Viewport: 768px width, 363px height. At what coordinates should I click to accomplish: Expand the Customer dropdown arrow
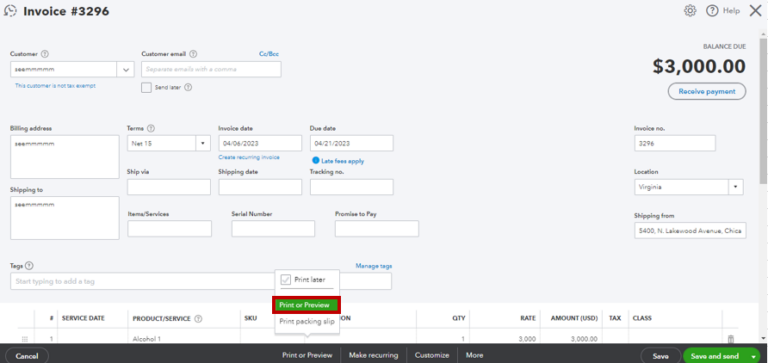(x=126, y=70)
